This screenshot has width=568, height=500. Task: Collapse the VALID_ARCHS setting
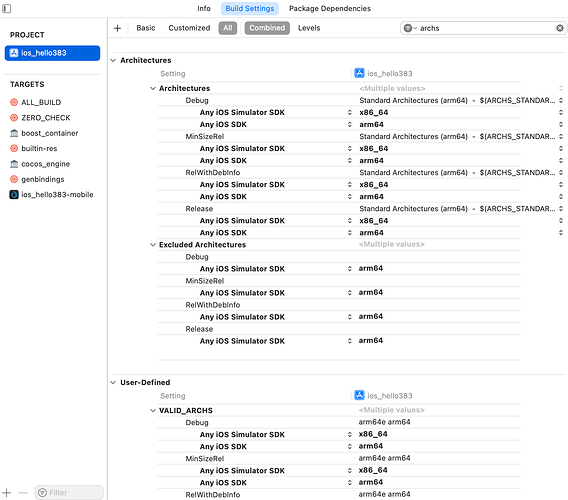[153, 410]
